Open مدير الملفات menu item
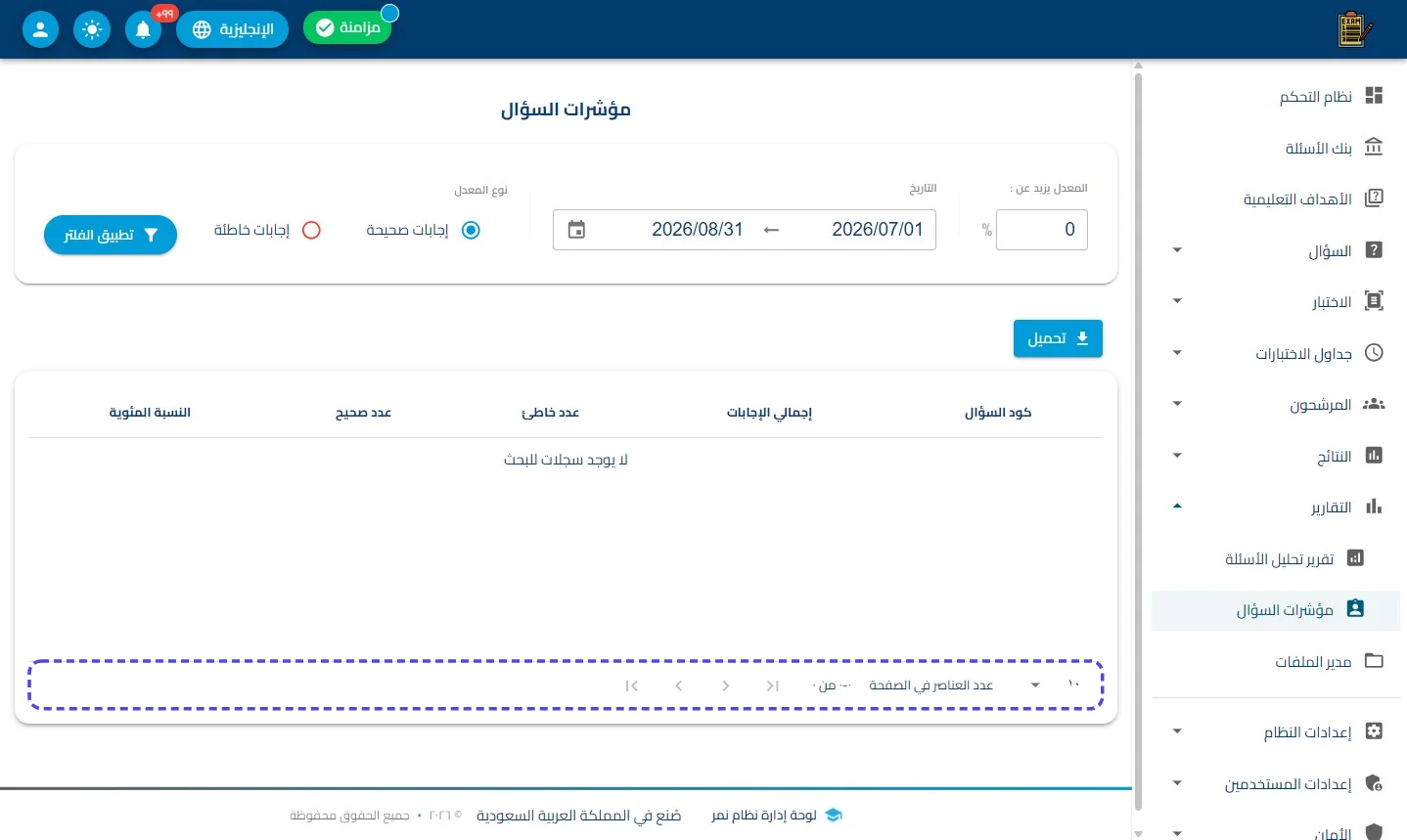The height and width of the screenshot is (840, 1407). 1276,661
